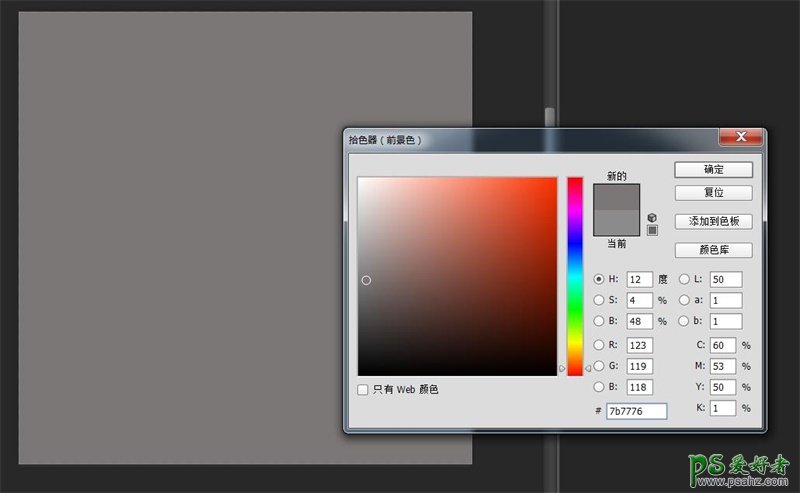Click 添加到色板 button
This screenshot has width=800, height=493.
[x=713, y=221]
